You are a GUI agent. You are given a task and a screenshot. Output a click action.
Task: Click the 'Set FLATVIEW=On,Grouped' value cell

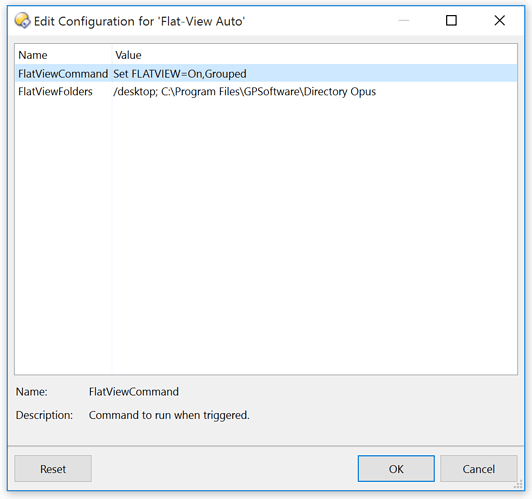pyautogui.click(x=180, y=74)
